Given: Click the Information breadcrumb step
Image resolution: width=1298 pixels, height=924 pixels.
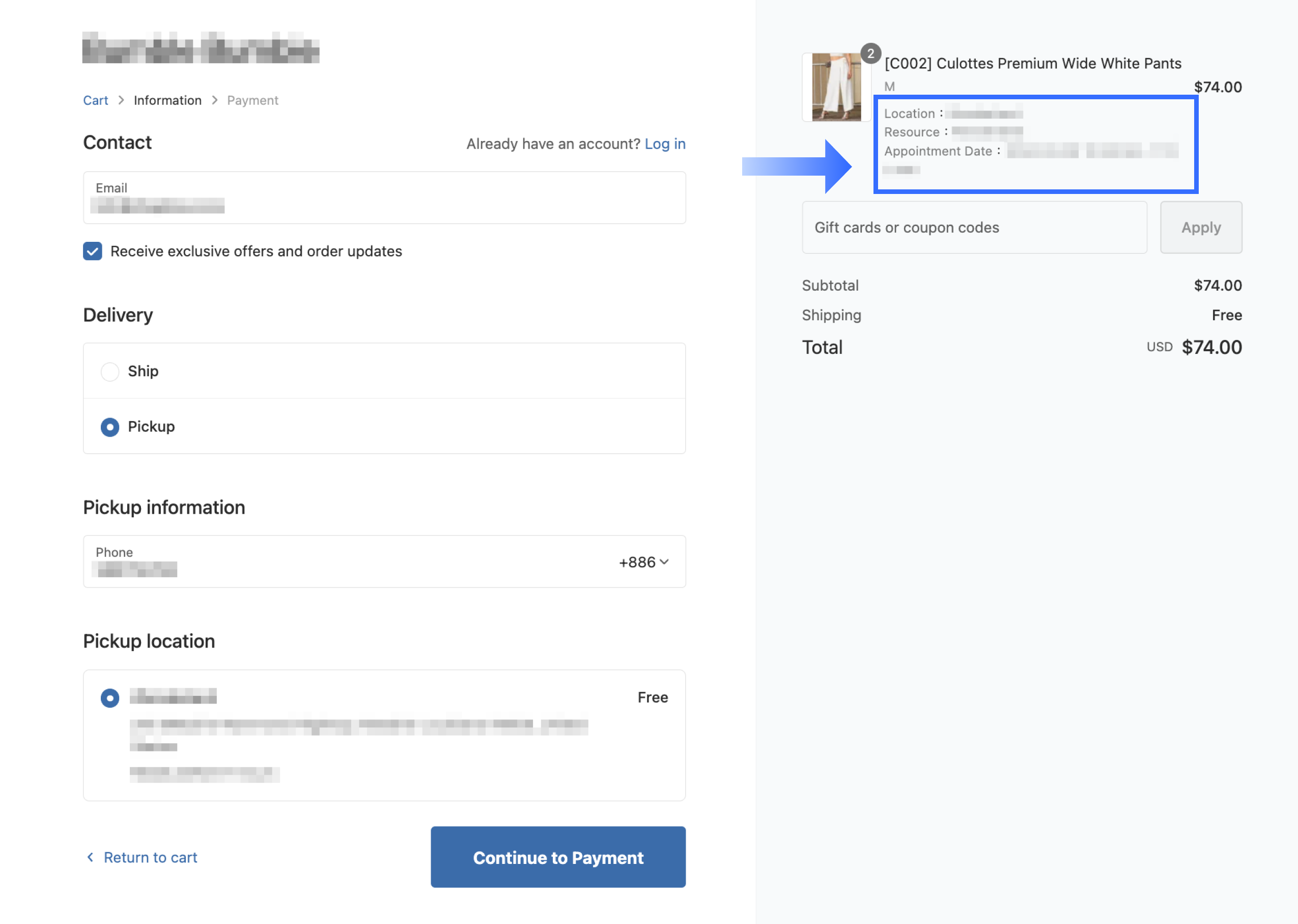Looking at the screenshot, I should [167, 100].
